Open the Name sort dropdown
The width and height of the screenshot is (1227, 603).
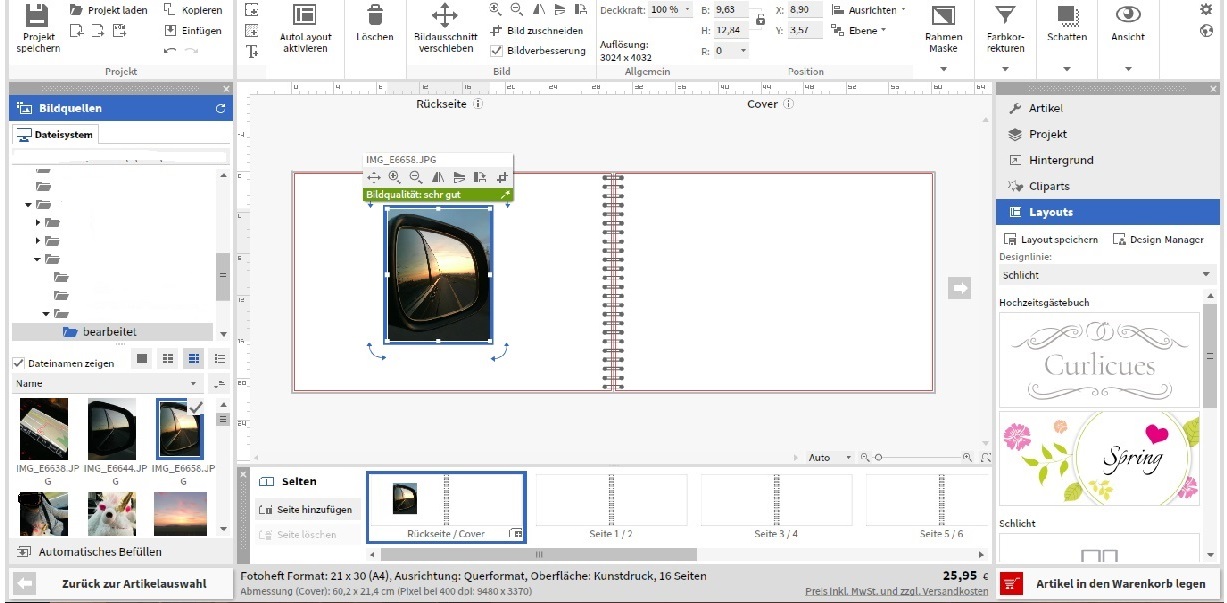pos(107,384)
